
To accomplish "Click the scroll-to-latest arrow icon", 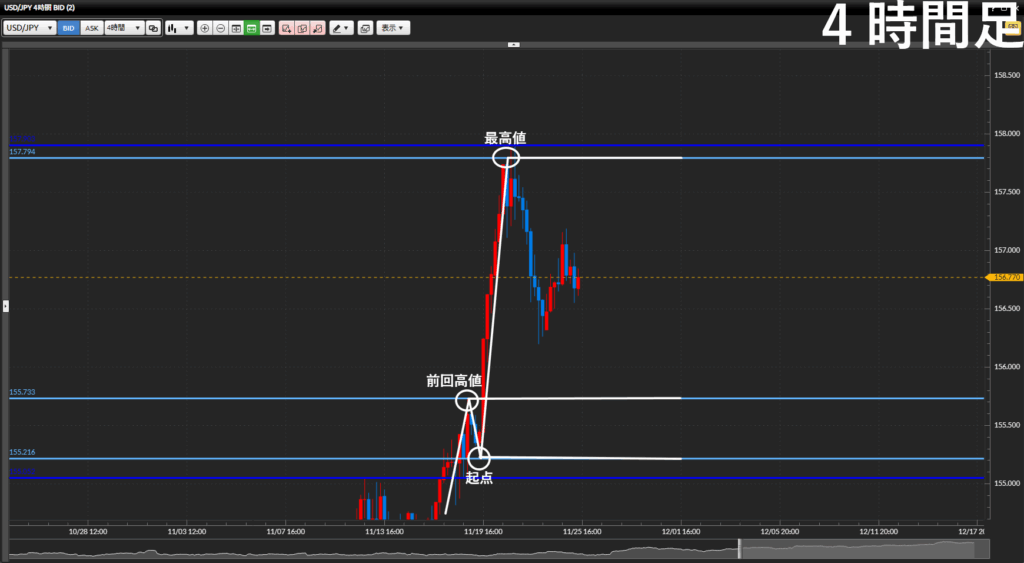I will [x=268, y=28].
